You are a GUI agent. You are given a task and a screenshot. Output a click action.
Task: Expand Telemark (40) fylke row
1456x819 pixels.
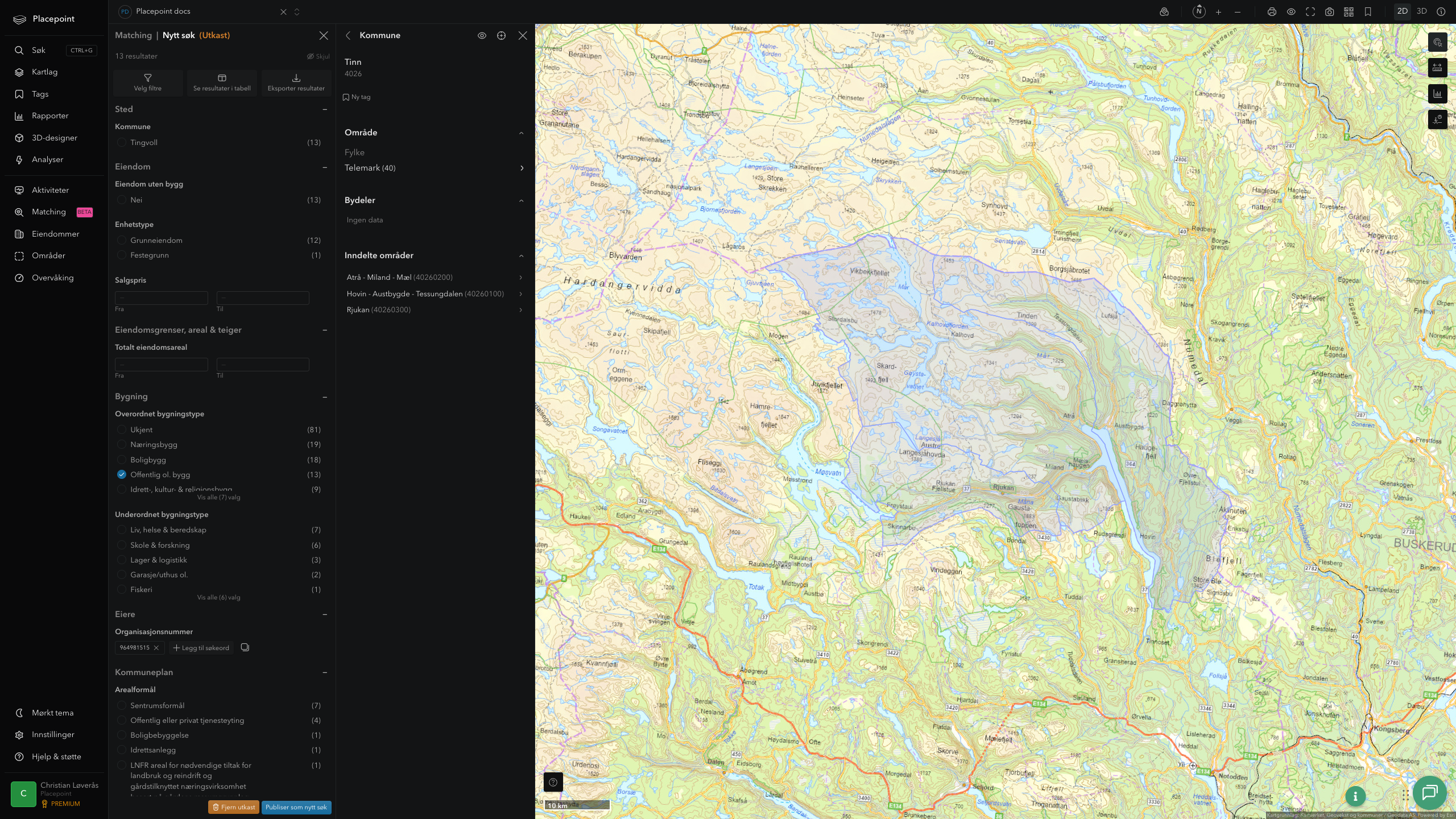(435, 168)
